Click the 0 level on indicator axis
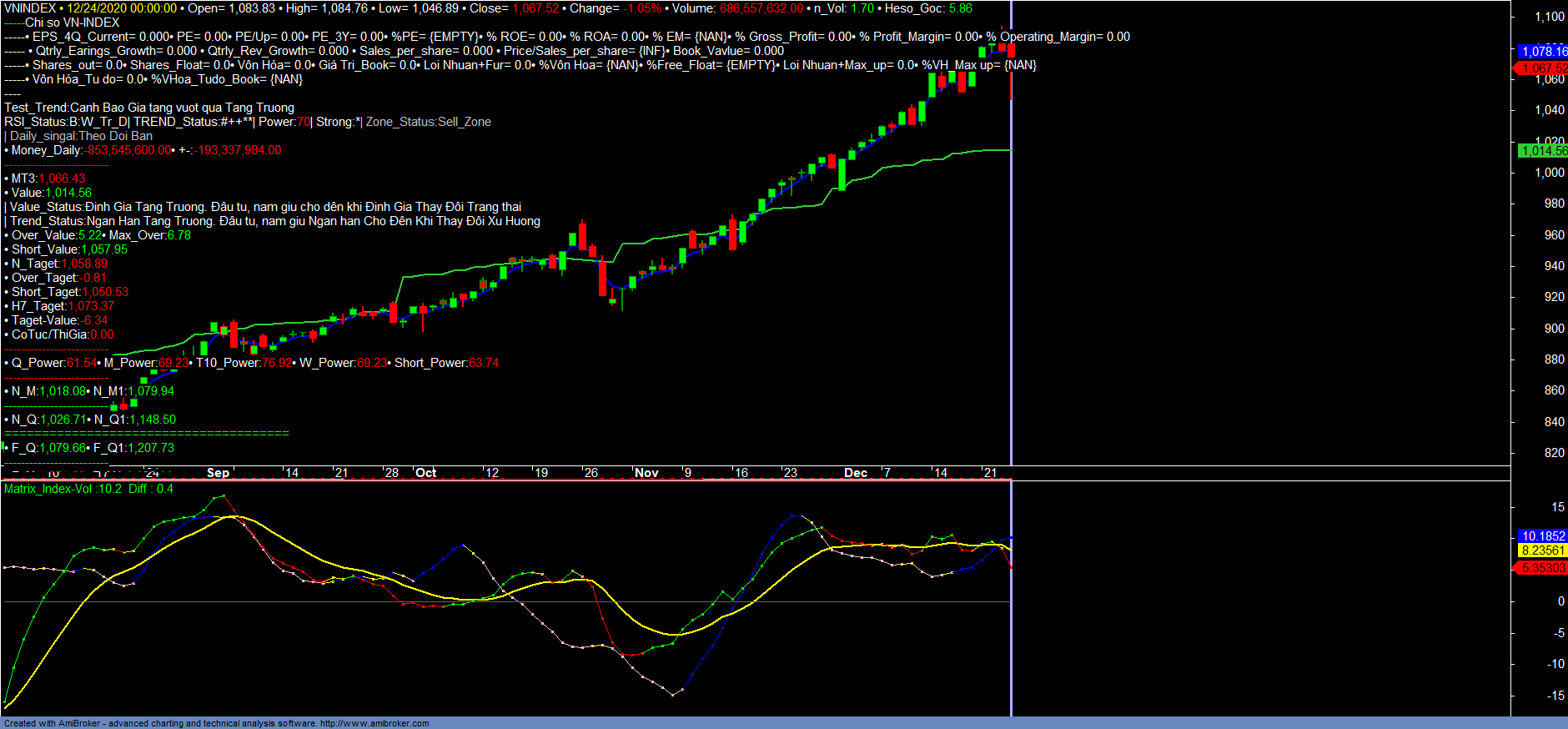Viewport: 1568px width, 729px height. pos(1560,601)
